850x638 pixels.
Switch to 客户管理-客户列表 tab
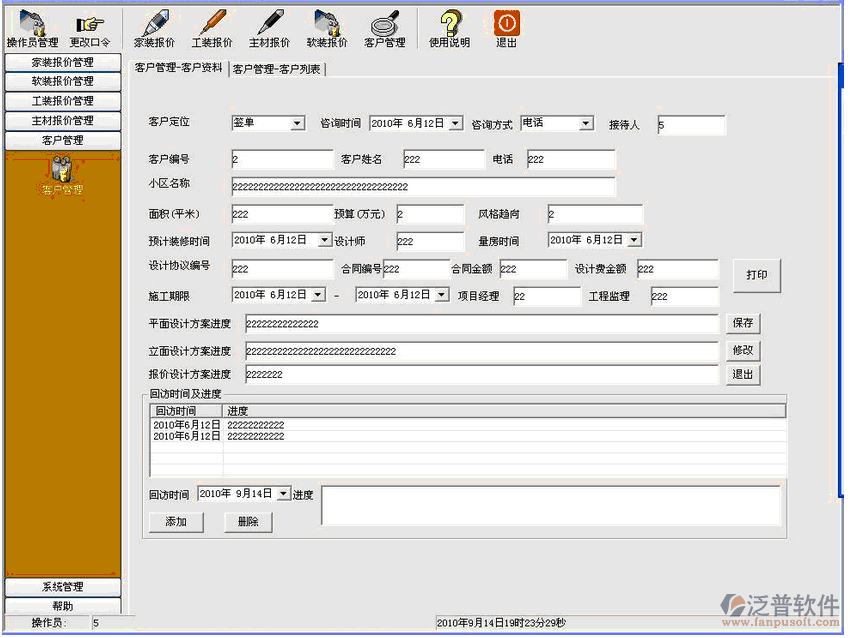(x=277, y=69)
